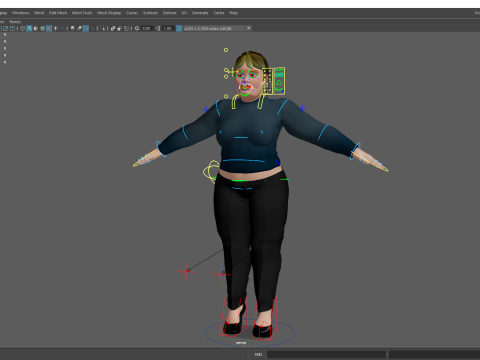The image size is (480, 360).
Task: Open the Mesh Display menu
Action: click(109, 13)
